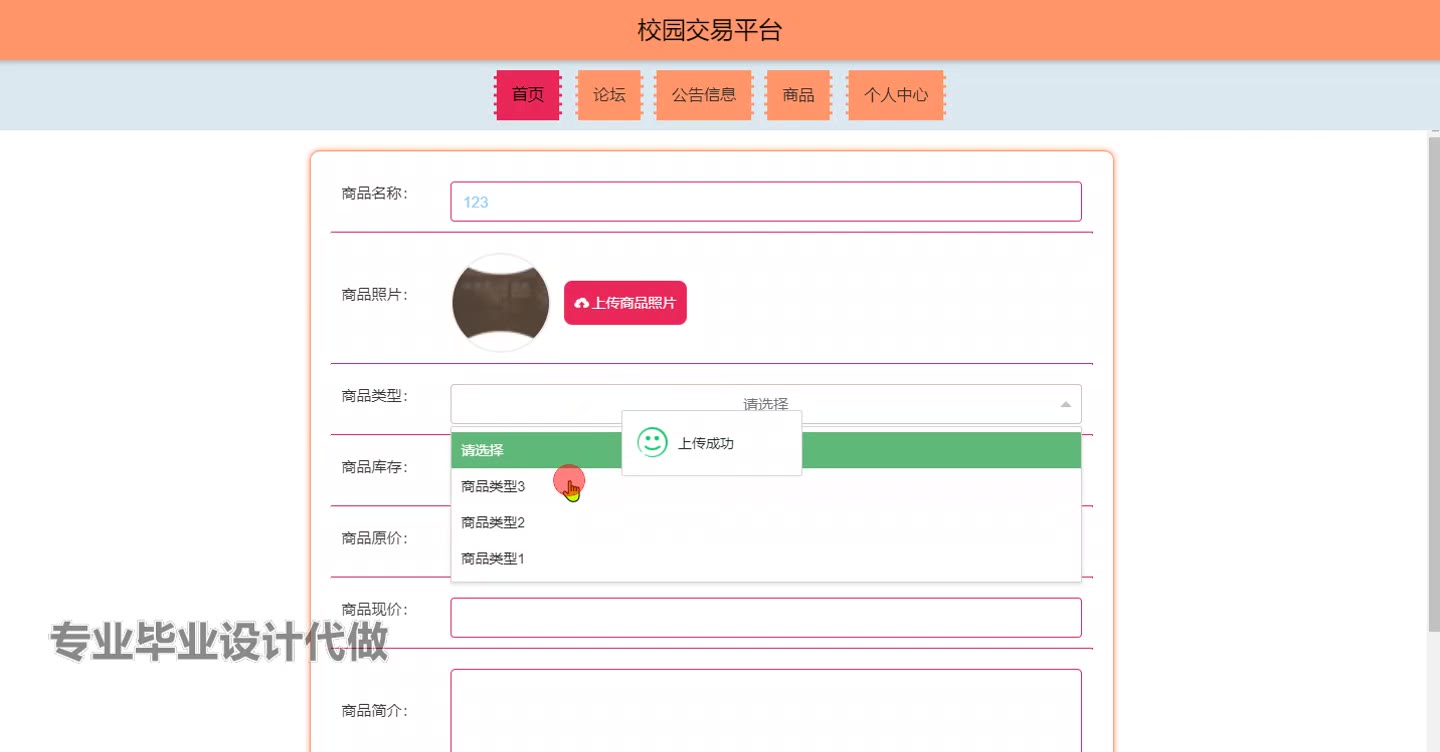Image resolution: width=1440 pixels, height=752 pixels.
Task: Click the smiley icon in upload toast
Action: point(652,442)
